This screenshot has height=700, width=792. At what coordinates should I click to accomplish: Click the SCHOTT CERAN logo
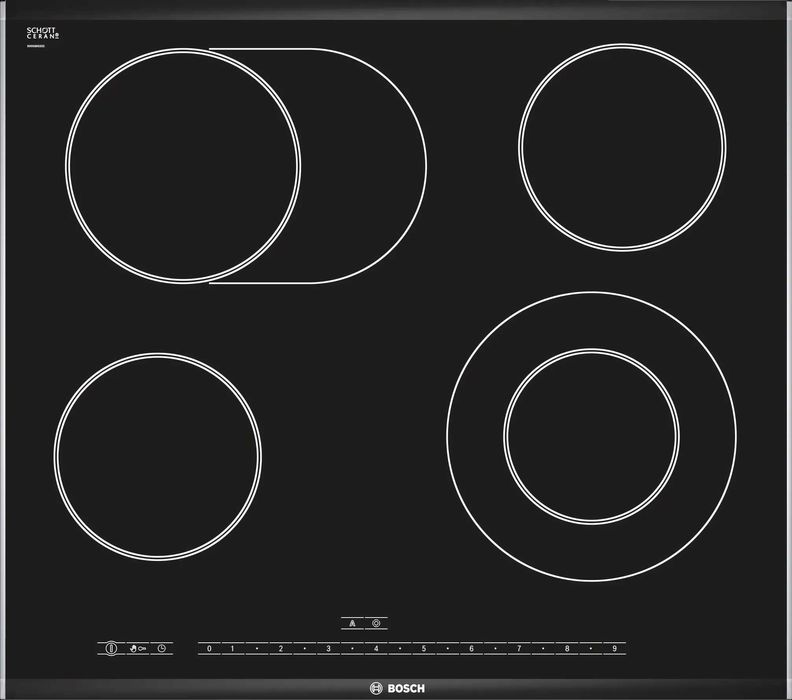[43, 33]
